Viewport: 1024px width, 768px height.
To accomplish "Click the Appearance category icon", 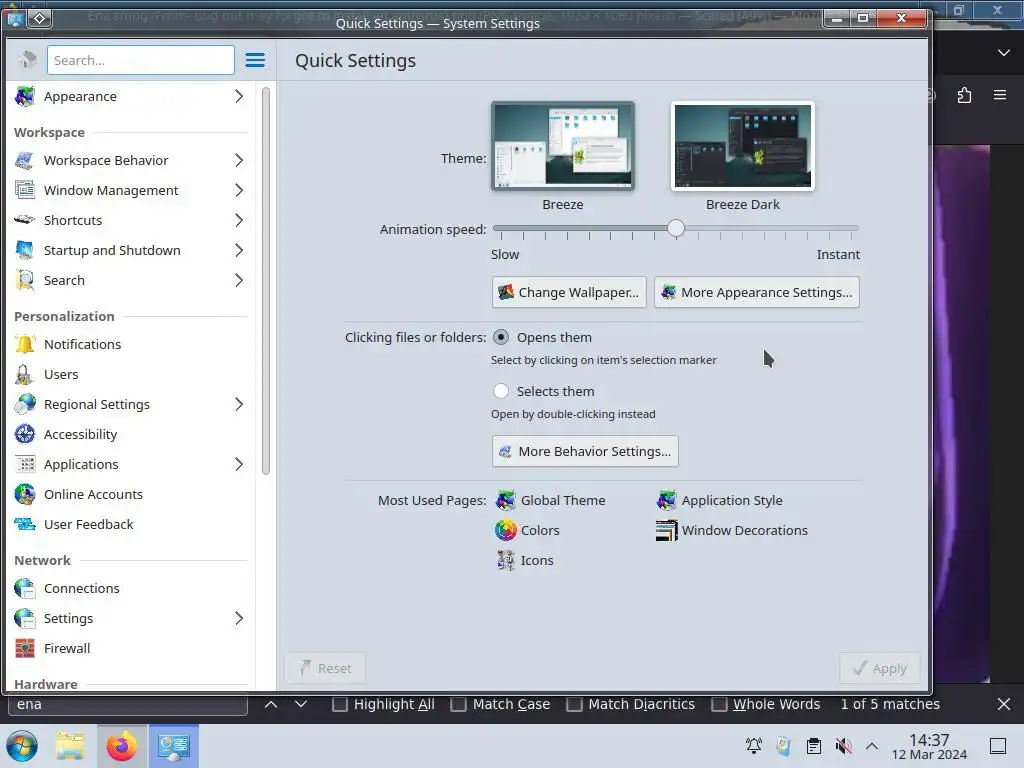I will coord(25,97).
